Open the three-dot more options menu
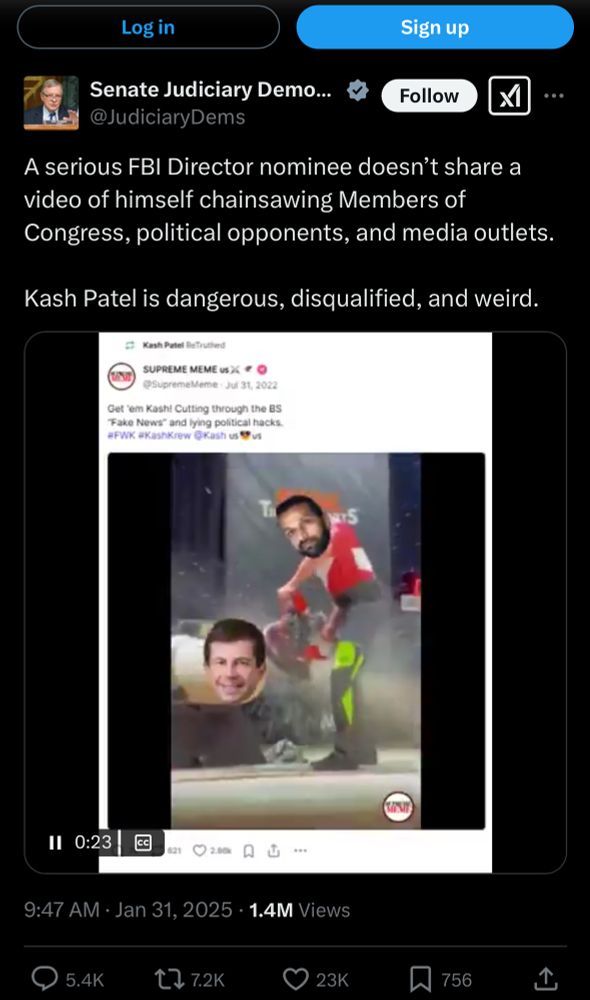 tap(554, 96)
